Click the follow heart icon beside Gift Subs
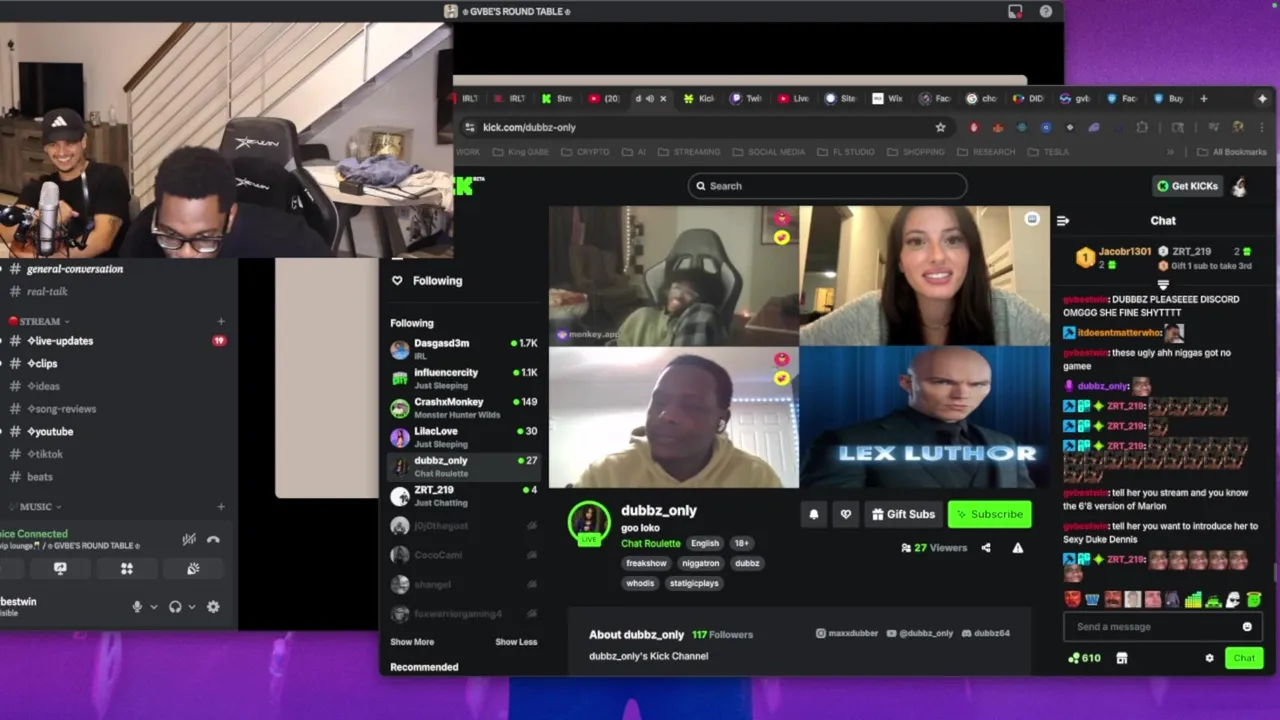 coord(846,514)
